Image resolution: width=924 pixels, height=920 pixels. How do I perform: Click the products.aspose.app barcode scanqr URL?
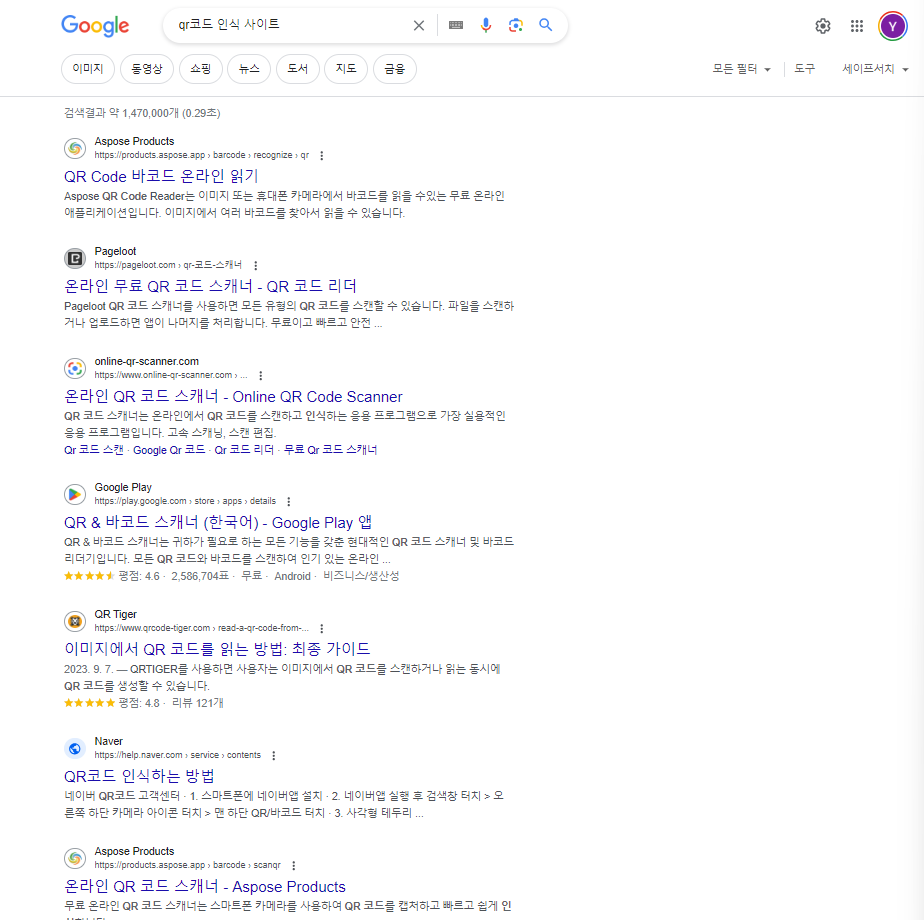point(187,865)
